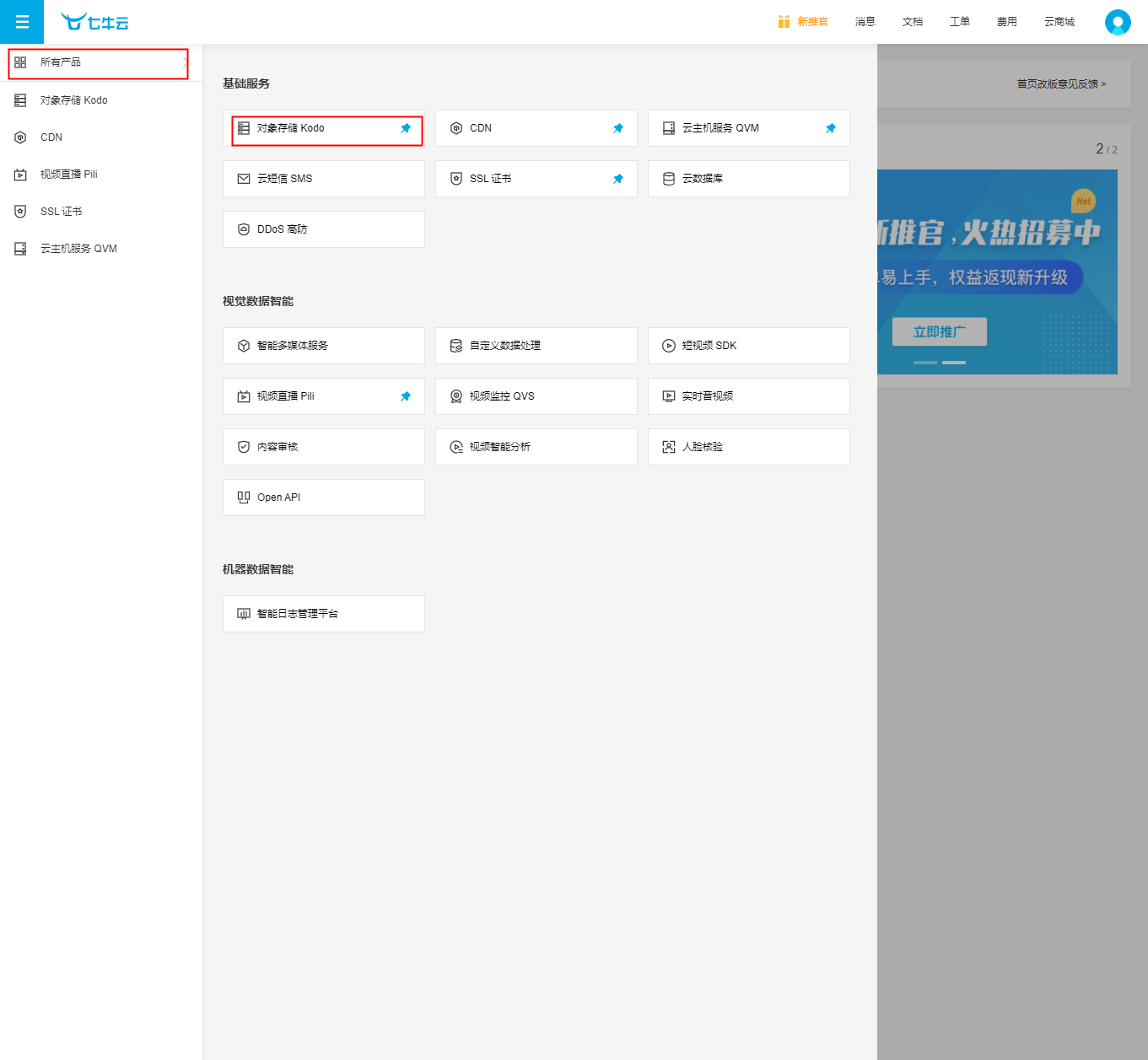Switch to the first banner slide indicator
1148x1060 pixels.
click(924, 363)
